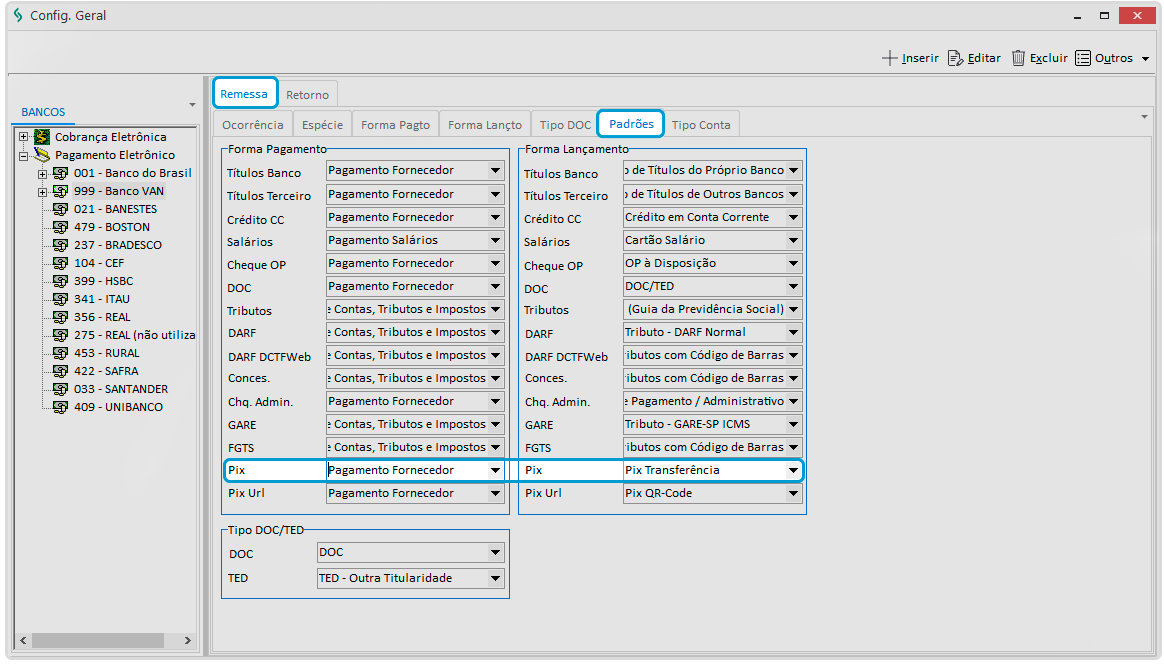Open Forma Pagamento Pix dropdown
This screenshot has width=1164, height=664.
[x=495, y=470]
